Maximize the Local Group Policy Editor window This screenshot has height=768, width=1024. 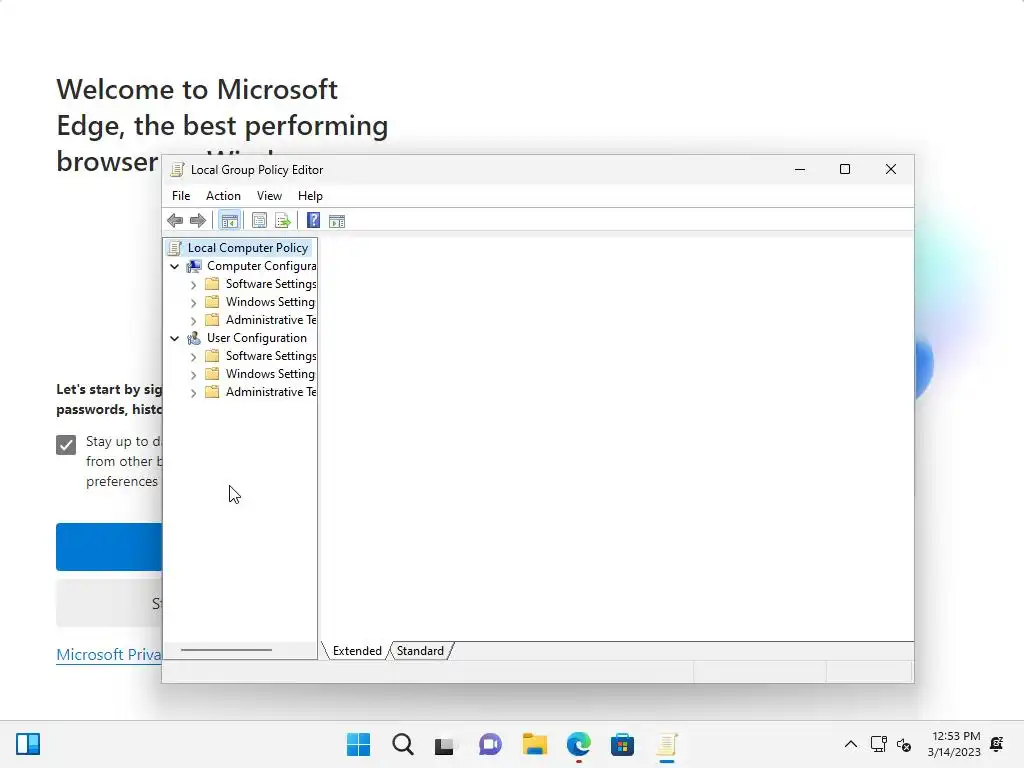[844, 169]
